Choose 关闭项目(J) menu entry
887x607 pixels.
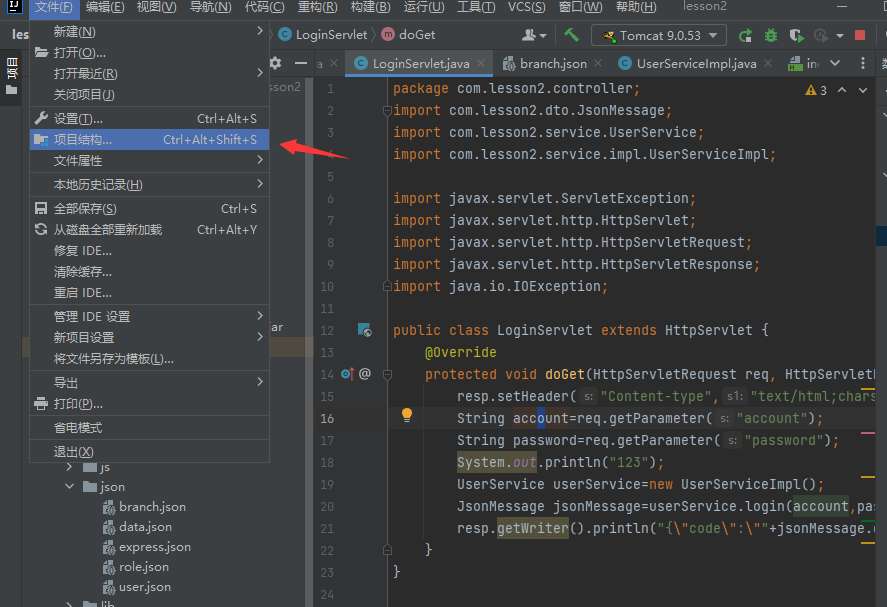149,94
